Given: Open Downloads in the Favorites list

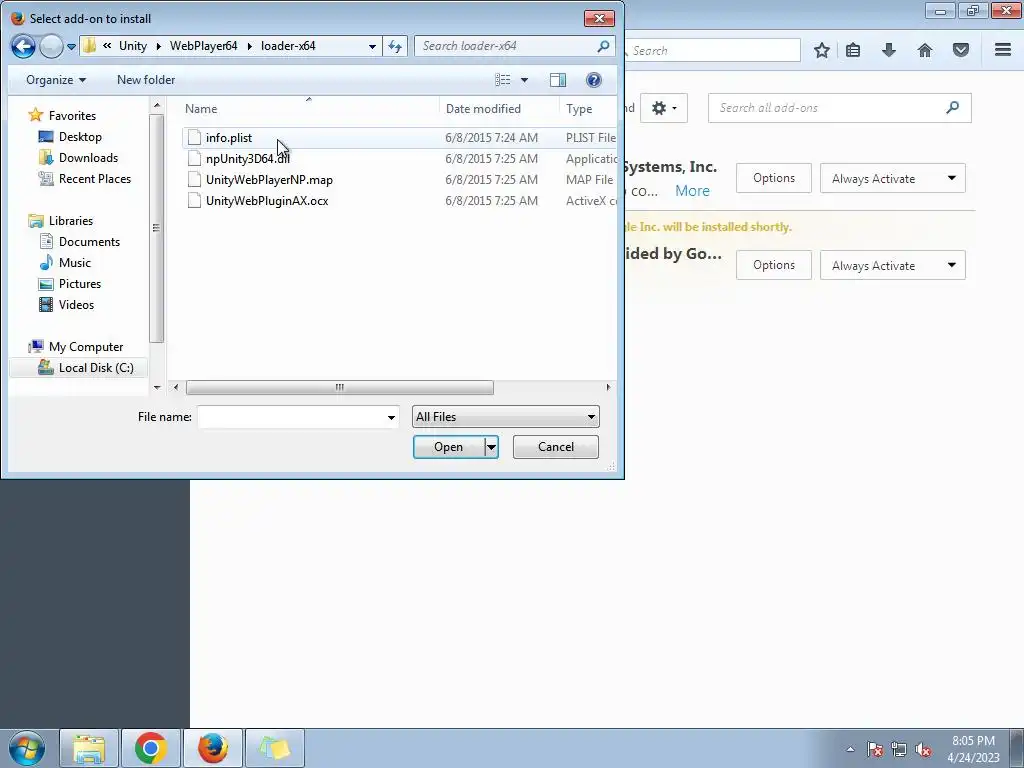Looking at the screenshot, I should (x=88, y=157).
